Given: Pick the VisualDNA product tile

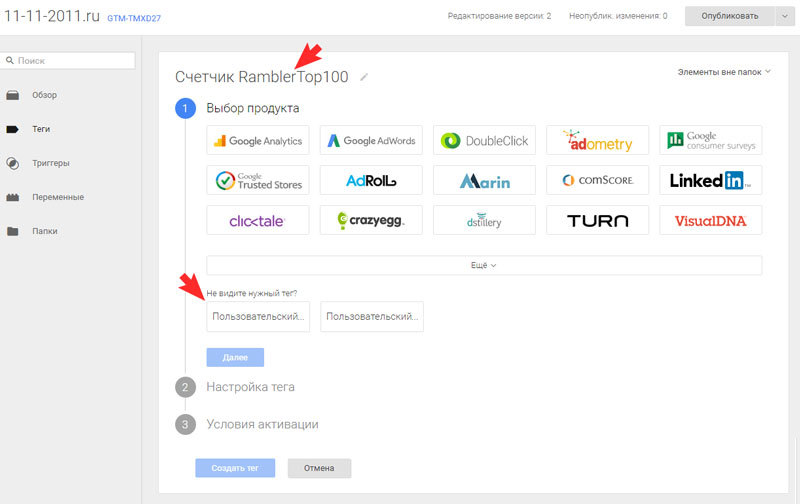Looking at the screenshot, I should click(711, 220).
